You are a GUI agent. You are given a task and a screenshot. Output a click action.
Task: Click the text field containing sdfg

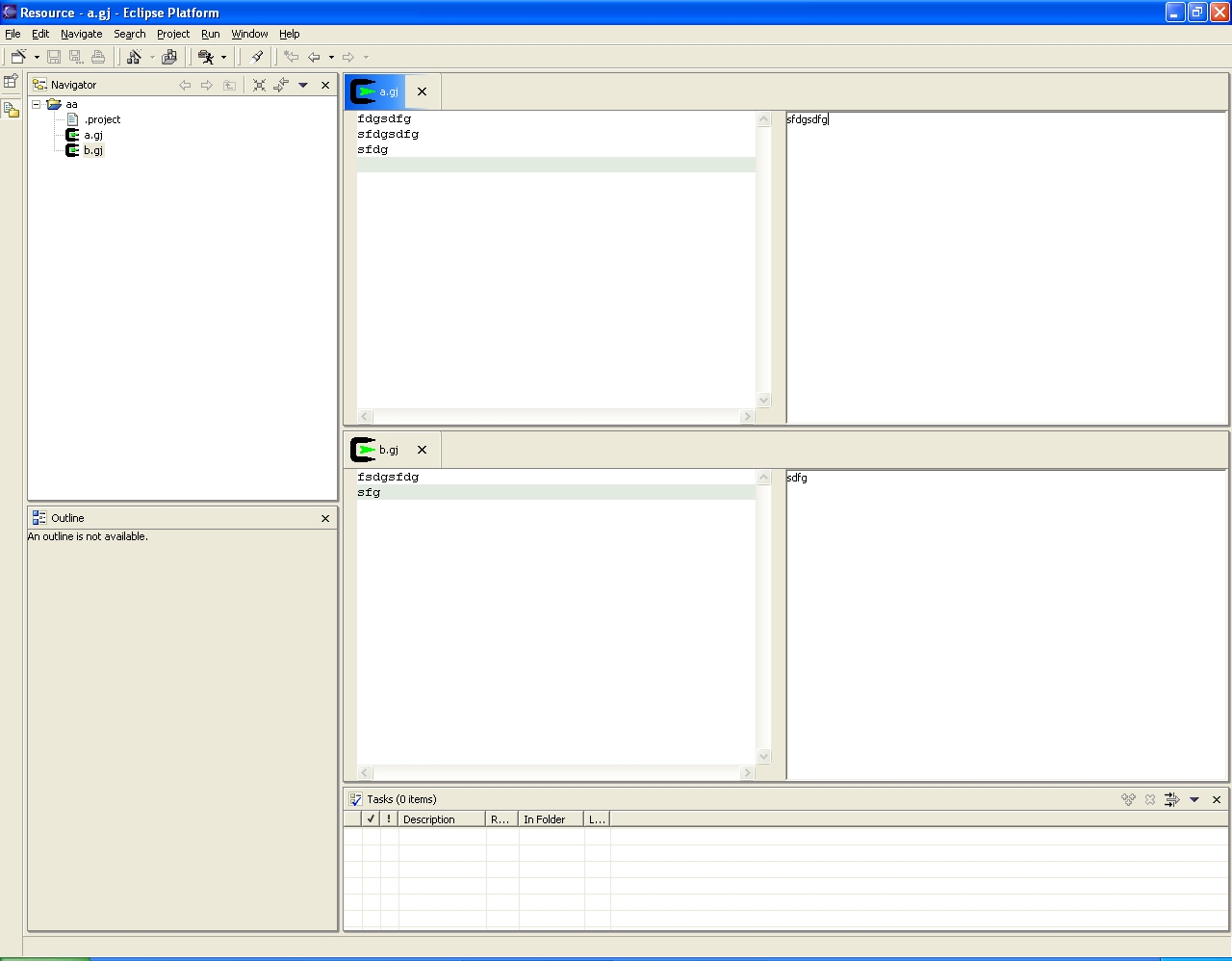pyautogui.click(x=1006, y=624)
